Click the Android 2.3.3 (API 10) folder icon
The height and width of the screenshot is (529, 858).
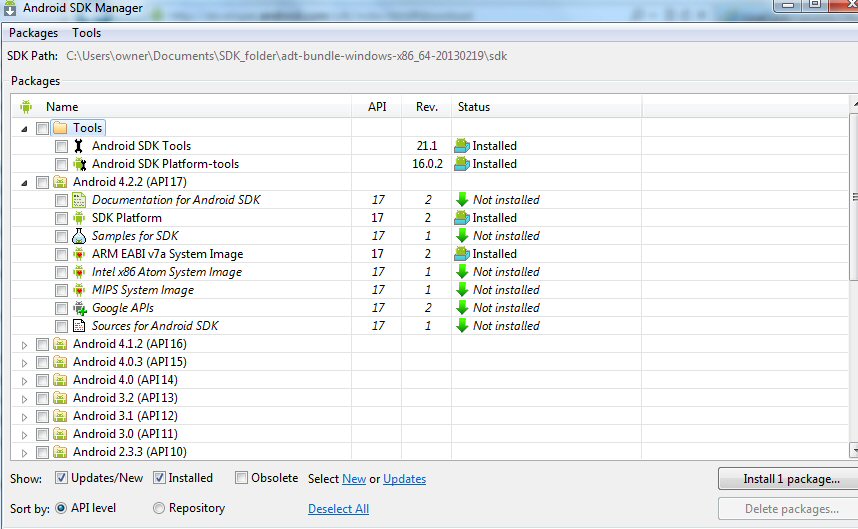coord(60,452)
